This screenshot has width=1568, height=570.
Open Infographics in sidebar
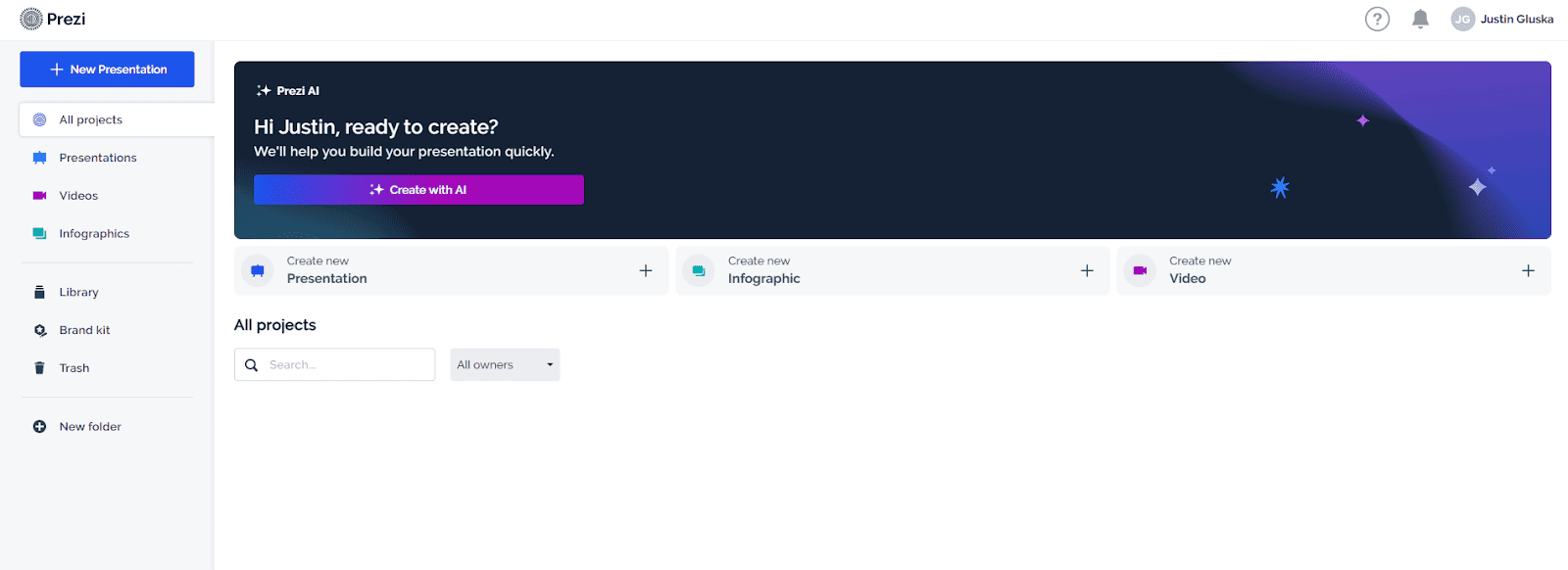(94, 234)
